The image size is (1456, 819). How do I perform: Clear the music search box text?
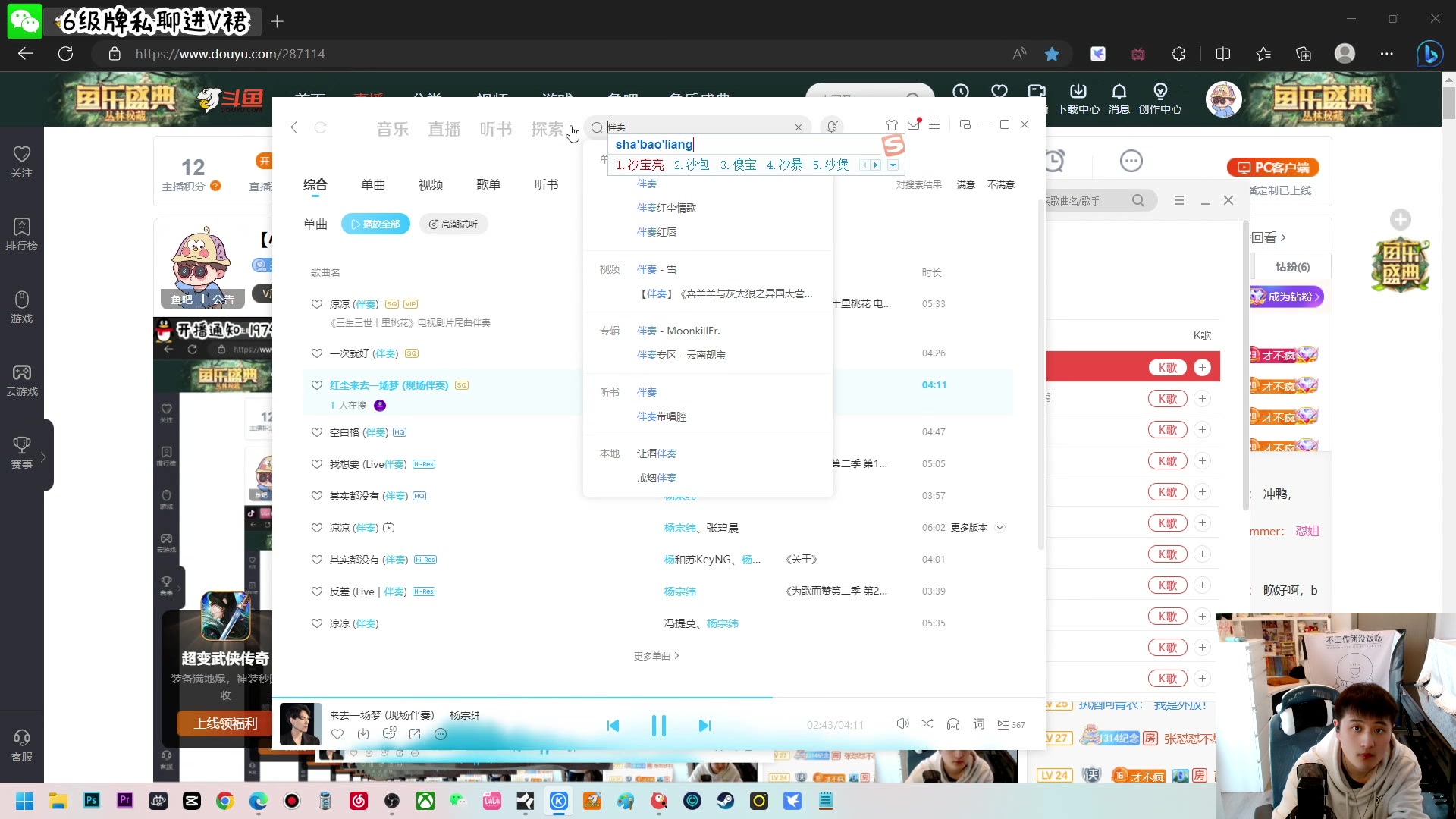[798, 127]
